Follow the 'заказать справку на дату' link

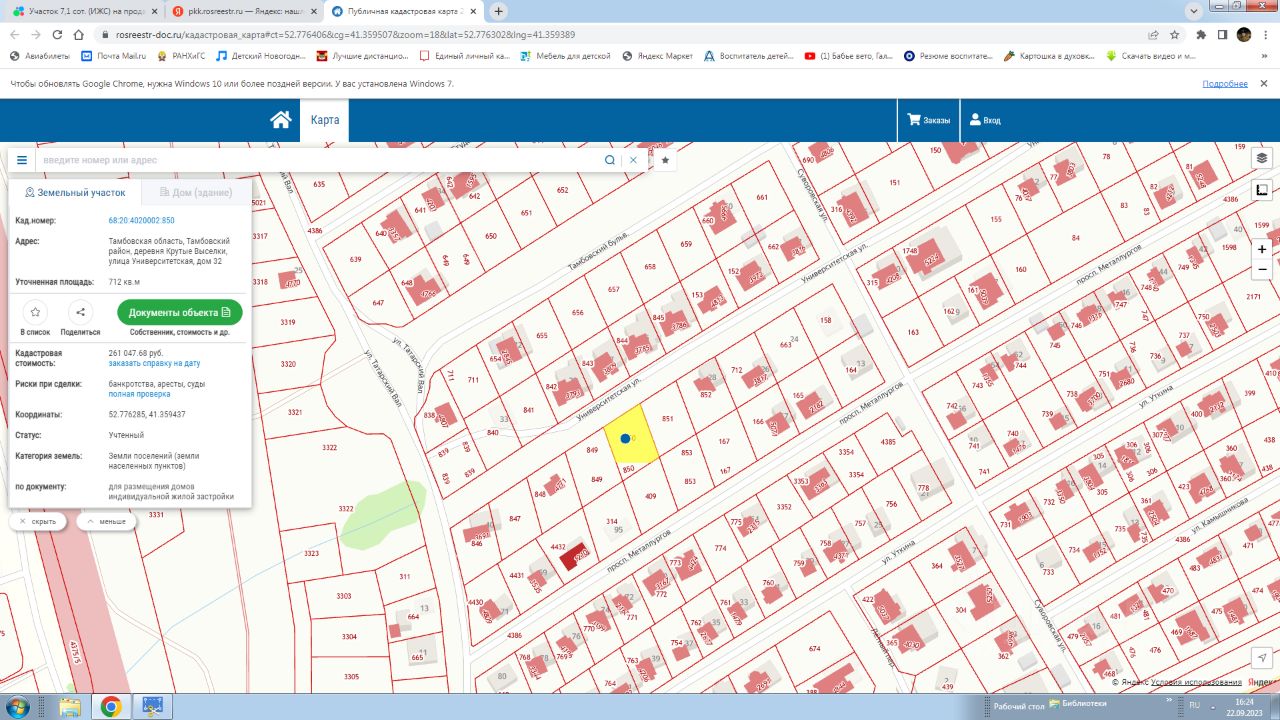click(x=154, y=363)
